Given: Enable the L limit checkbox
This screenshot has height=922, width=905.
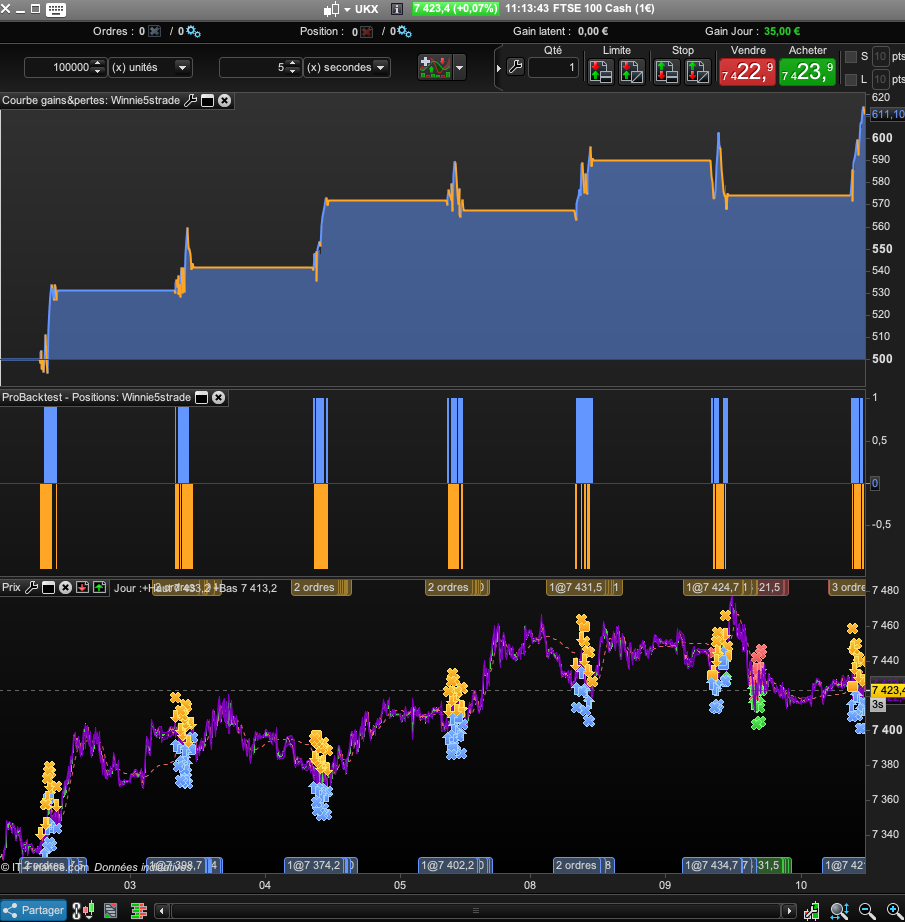Looking at the screenshot, I should point(851,79).
